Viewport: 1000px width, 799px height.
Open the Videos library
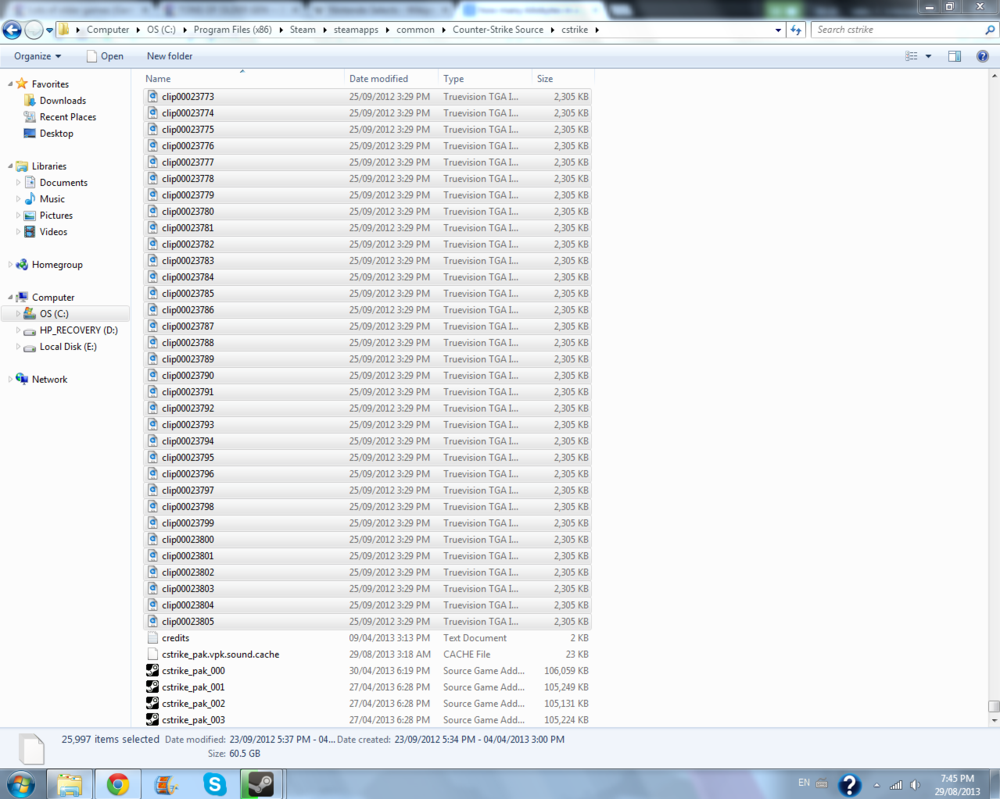point(53,232)
